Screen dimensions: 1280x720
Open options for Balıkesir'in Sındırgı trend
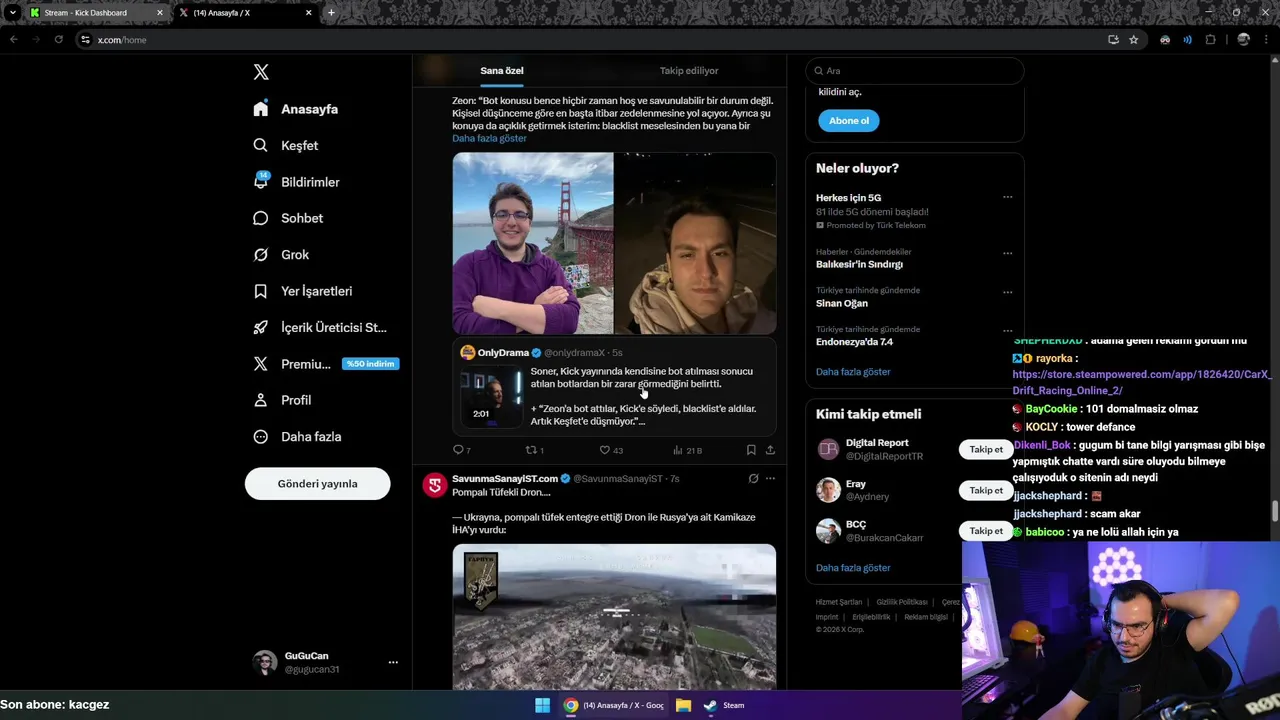[x=1007, y=253]
